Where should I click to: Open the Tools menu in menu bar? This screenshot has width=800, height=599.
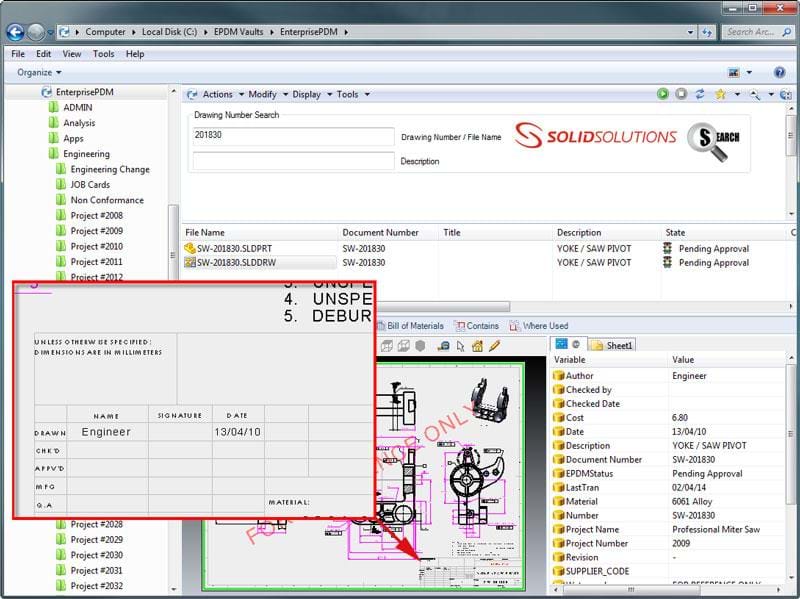(103, 54)
